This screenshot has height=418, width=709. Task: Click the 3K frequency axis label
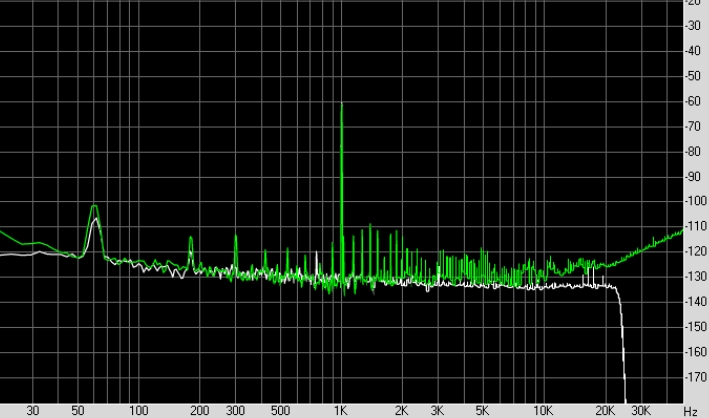click(437, 411)
